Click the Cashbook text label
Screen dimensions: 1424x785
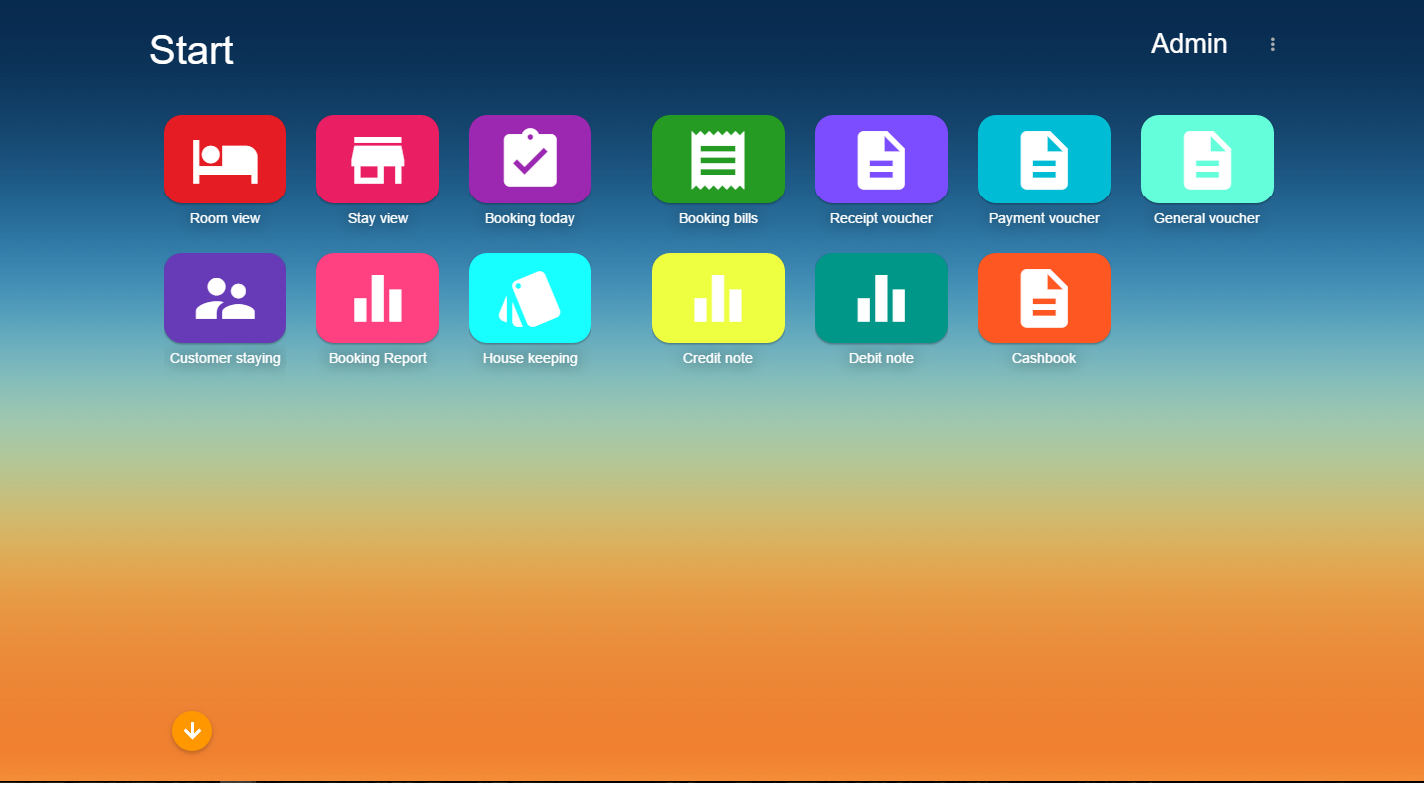click(1044, 358)
